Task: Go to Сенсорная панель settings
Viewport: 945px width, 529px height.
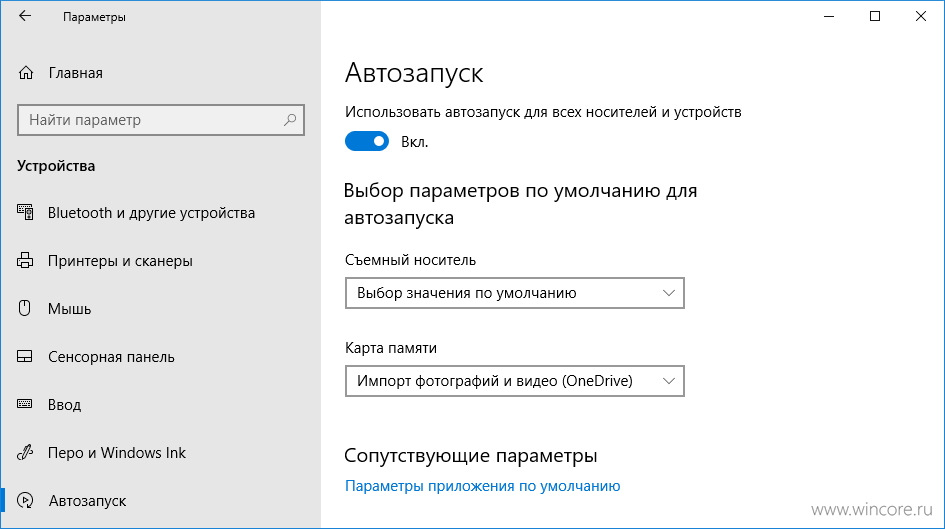Action: coord(111,357)
